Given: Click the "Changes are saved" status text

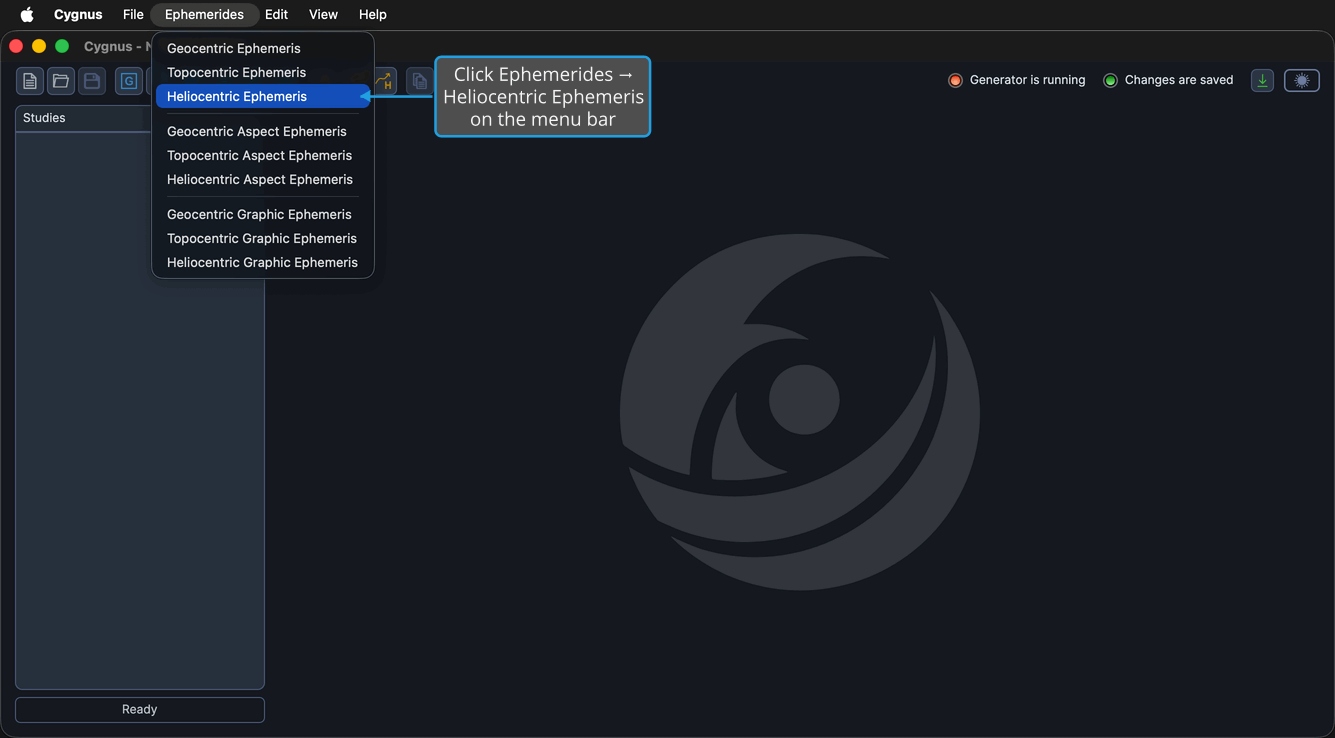Looking at the screenshot, I should 1179,80.
